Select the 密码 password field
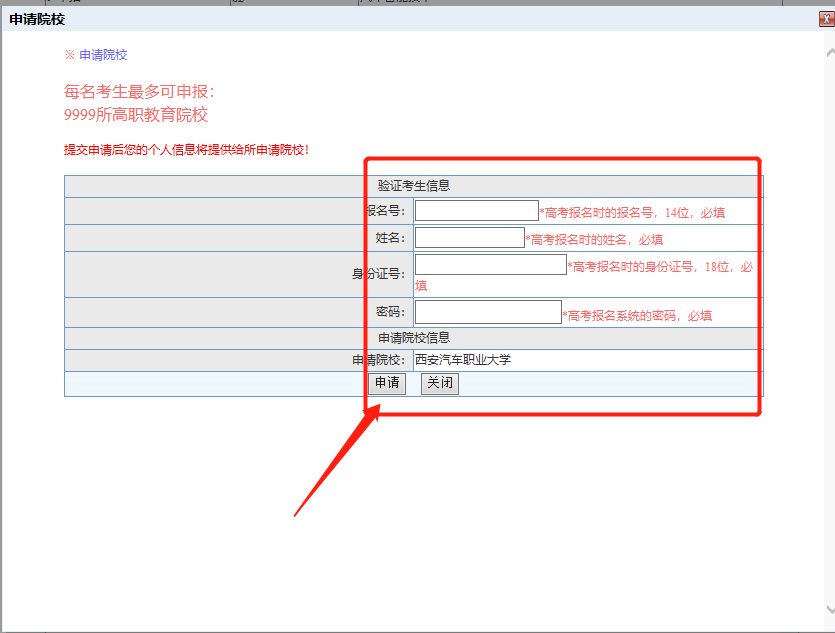Screen dimensions: 835x633 tap(488, 312)
